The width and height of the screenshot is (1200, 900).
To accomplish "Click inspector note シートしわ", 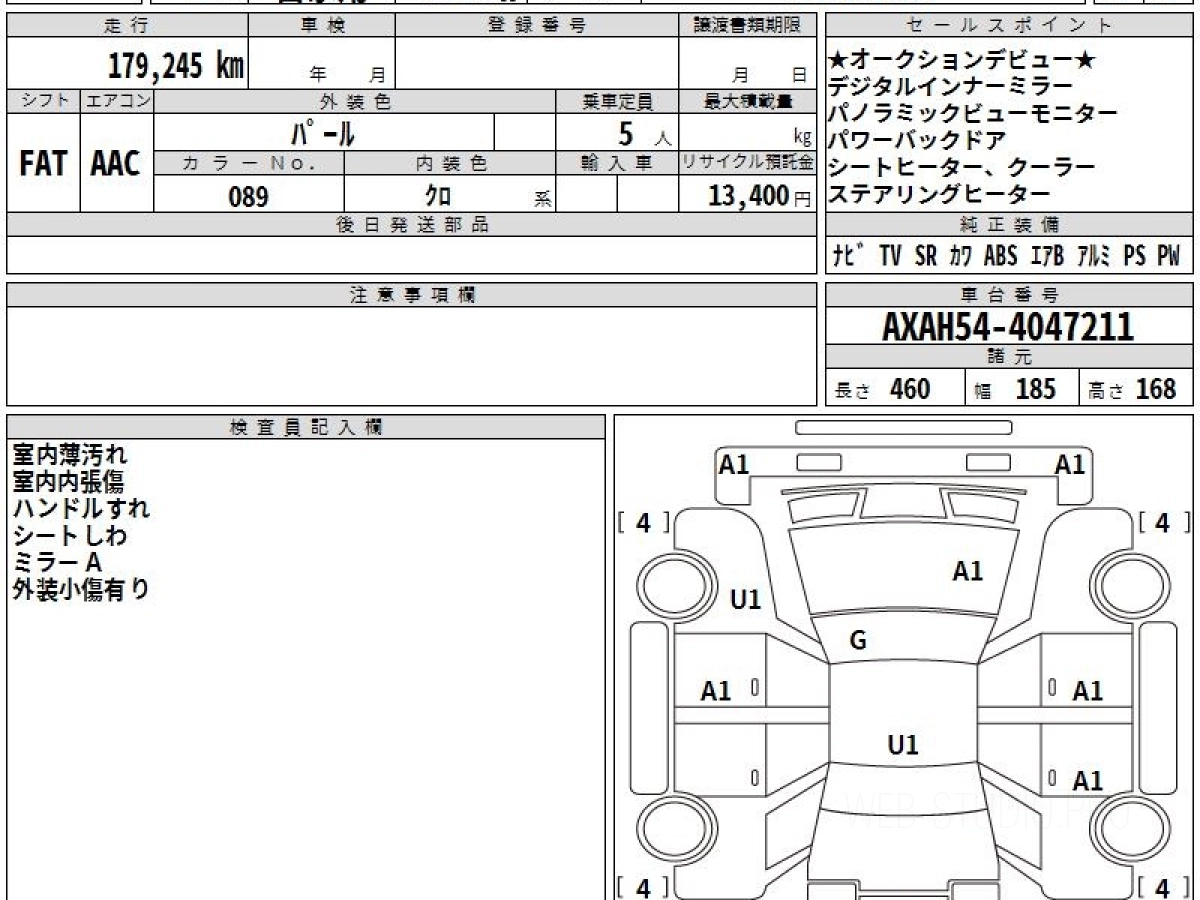I will point(69,535).
